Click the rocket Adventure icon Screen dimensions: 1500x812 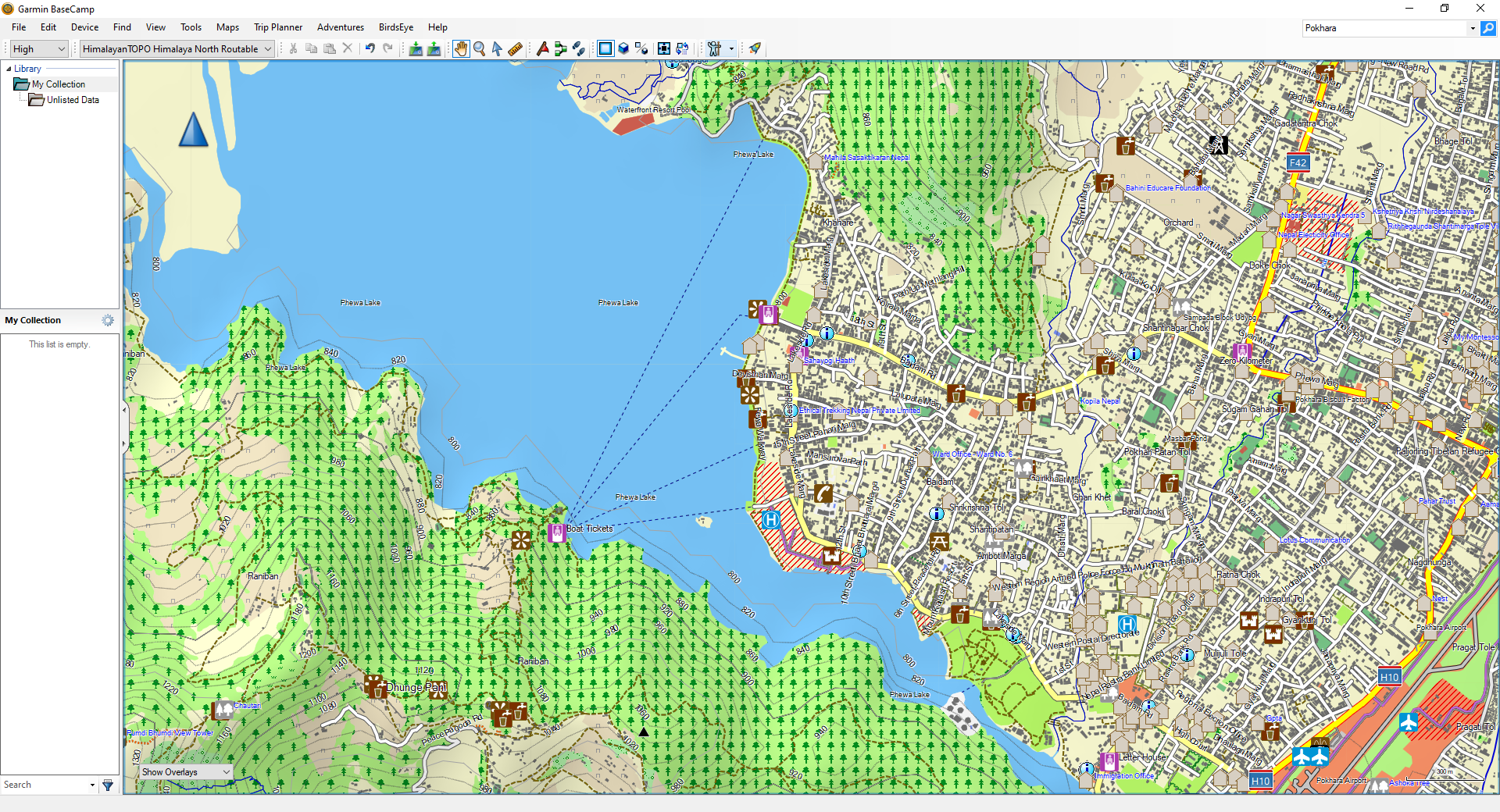pyautogui.click(x=755, y=48)
